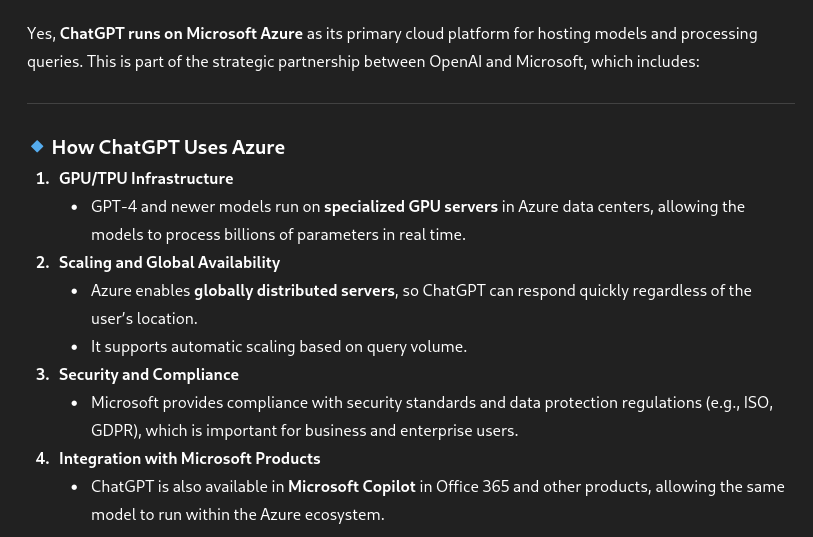Click the list number "3." marker
Screen dimensions: 813x537
tap(42, 374)
